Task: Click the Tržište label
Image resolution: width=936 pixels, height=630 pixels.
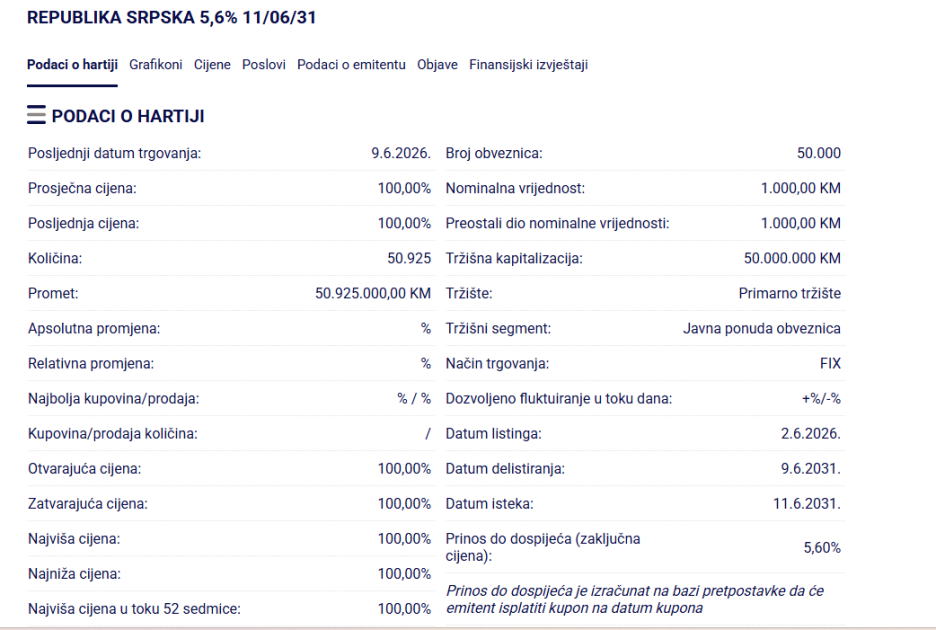Action: coord(469,294)
